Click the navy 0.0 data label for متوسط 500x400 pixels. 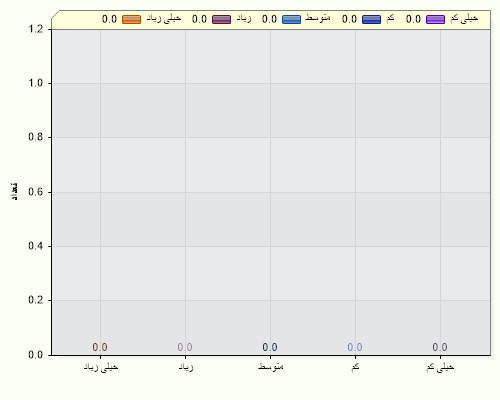coord(270,347)
